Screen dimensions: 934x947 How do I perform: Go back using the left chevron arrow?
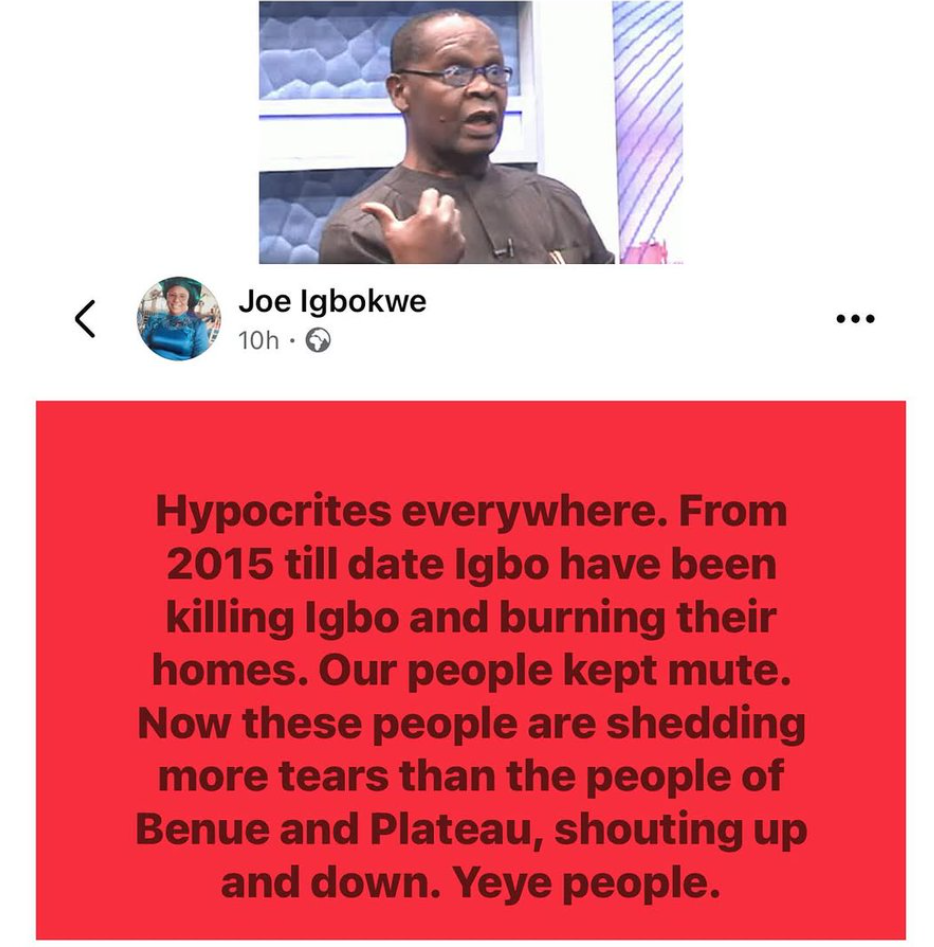point(85,318)
